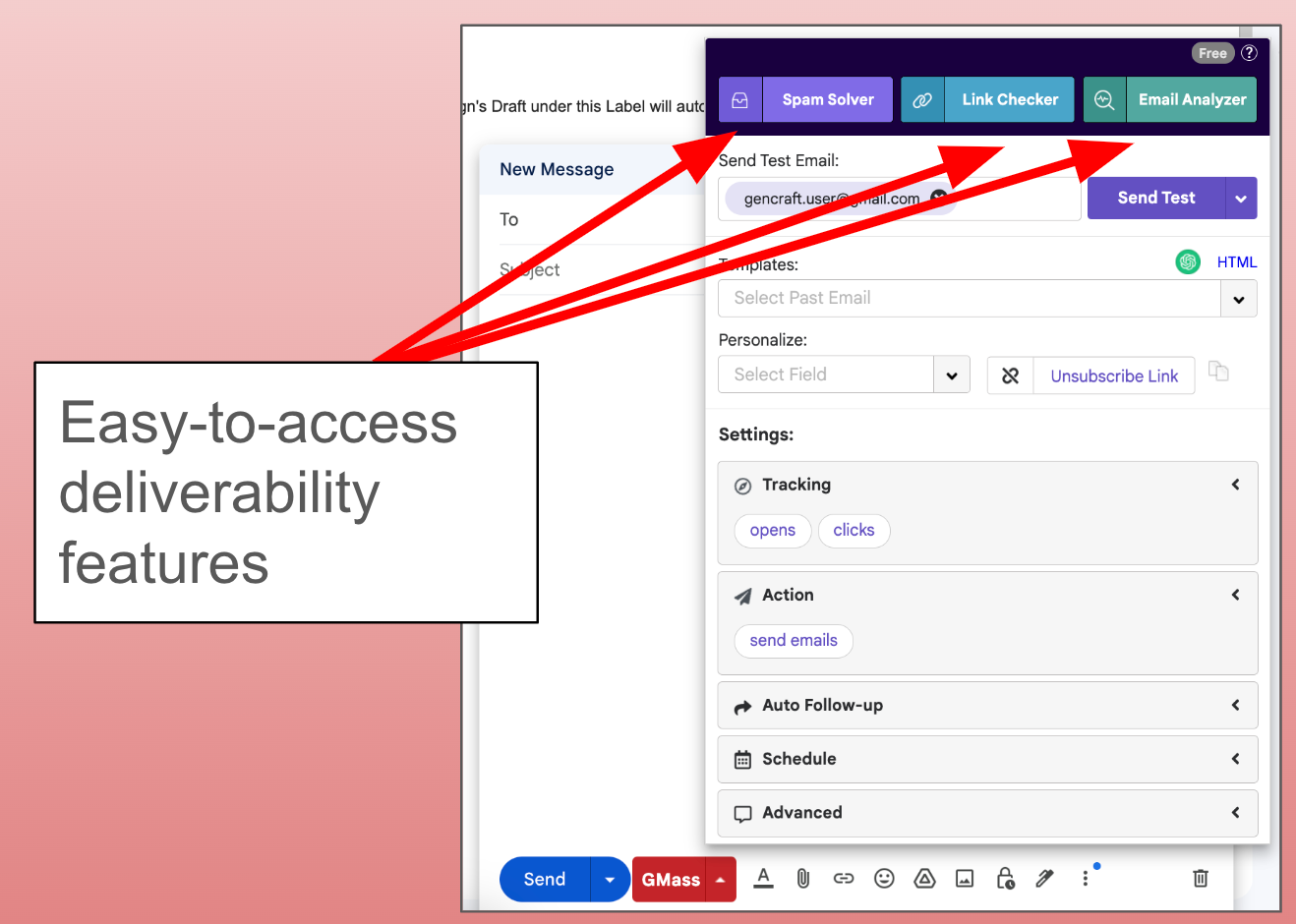Screen dimensions: 1296x924
Task: Insert the Unsubscribe Link
Action: click(1114, 375)
